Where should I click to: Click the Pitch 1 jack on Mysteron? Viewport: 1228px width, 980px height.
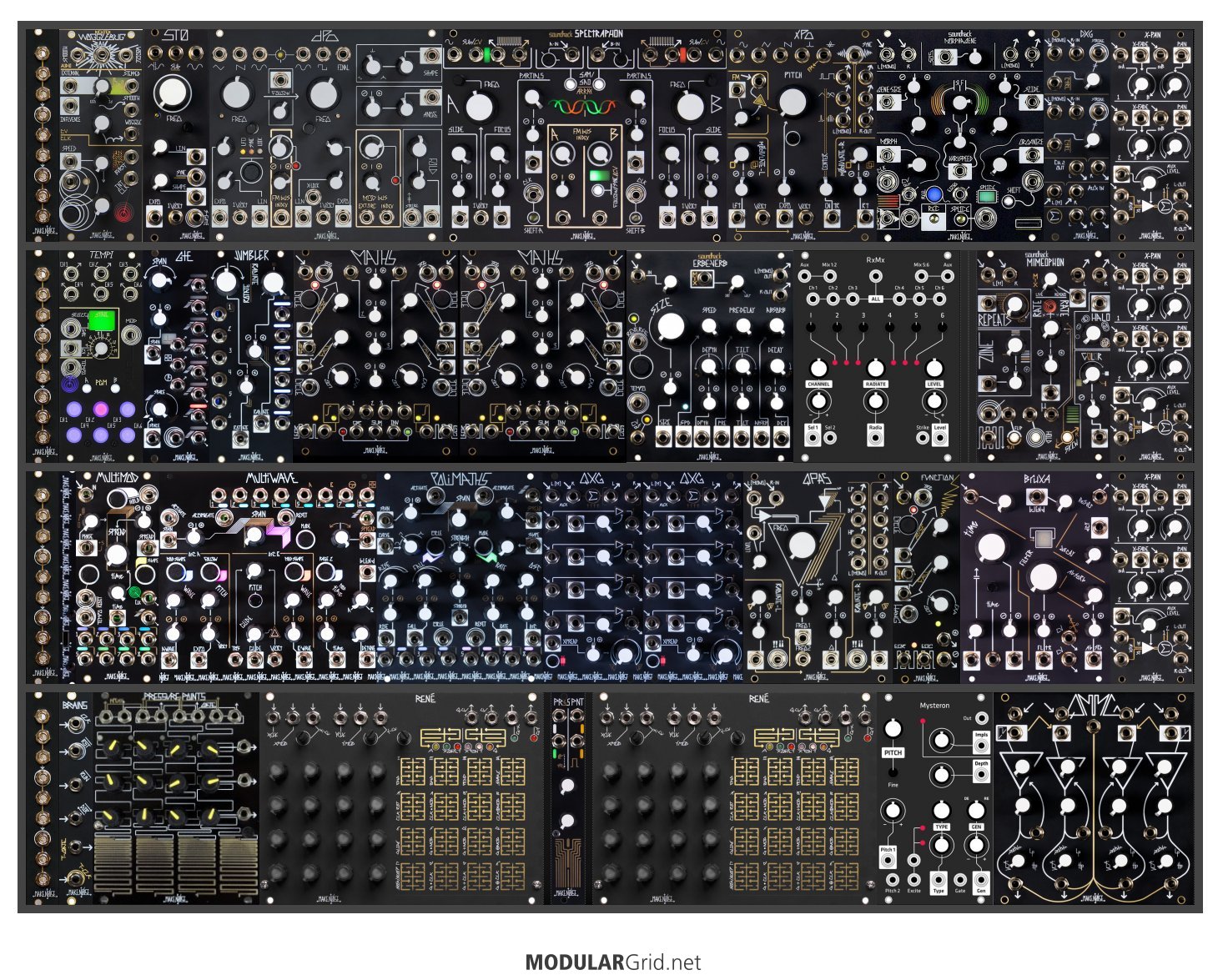point(888,862)
